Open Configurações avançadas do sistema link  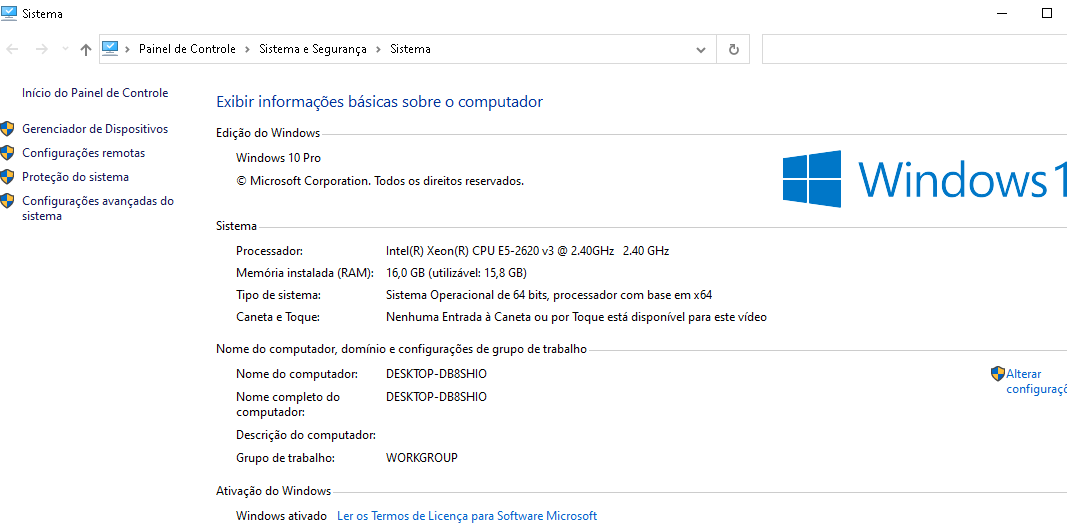[97, 208]
